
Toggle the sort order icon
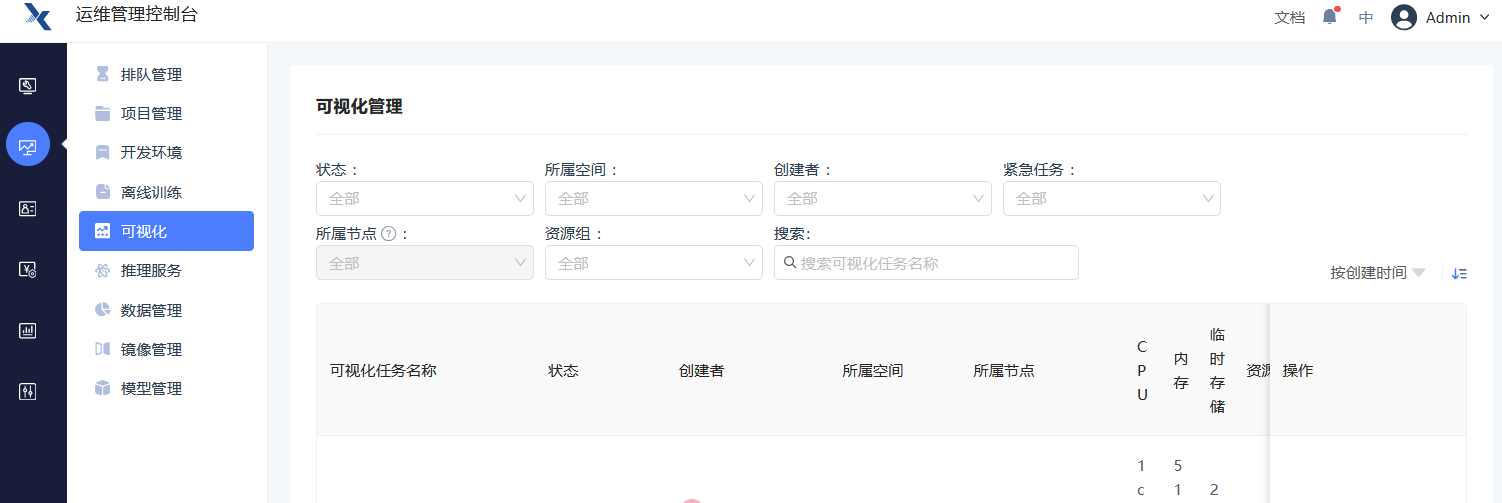coord(1459,273)
